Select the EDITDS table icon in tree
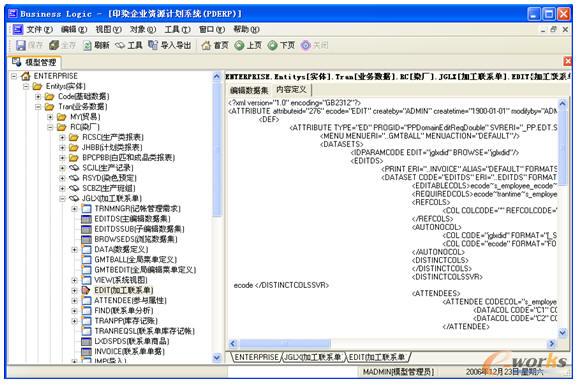The height and width of the screenshot is (385, 577). point(86,219)
